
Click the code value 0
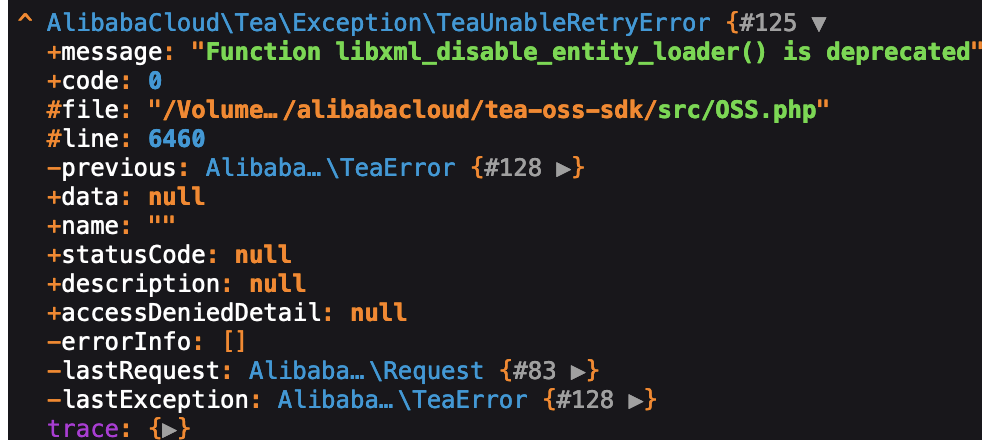click(155, 80)
